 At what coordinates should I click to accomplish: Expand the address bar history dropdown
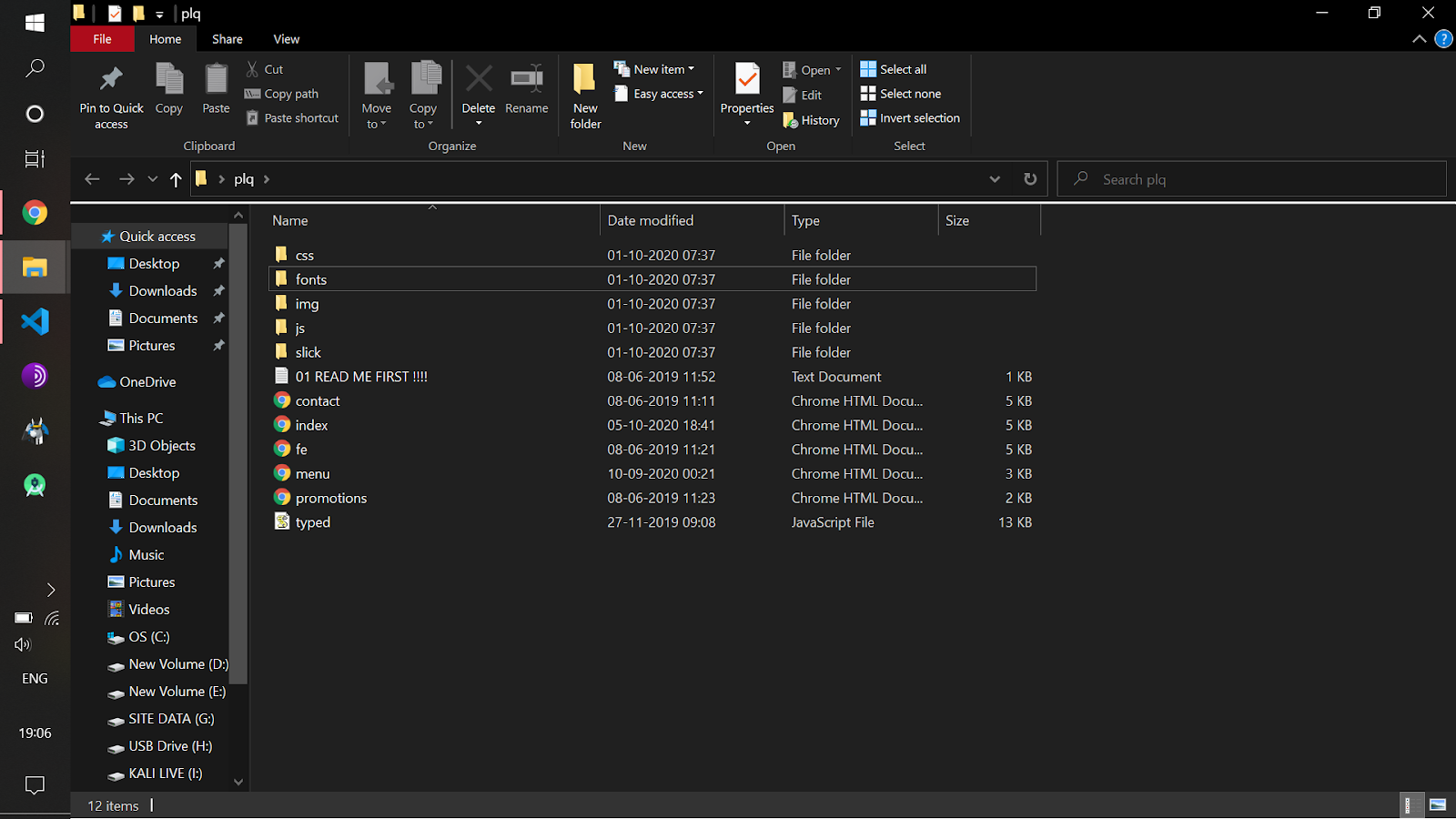click(995, 179)
